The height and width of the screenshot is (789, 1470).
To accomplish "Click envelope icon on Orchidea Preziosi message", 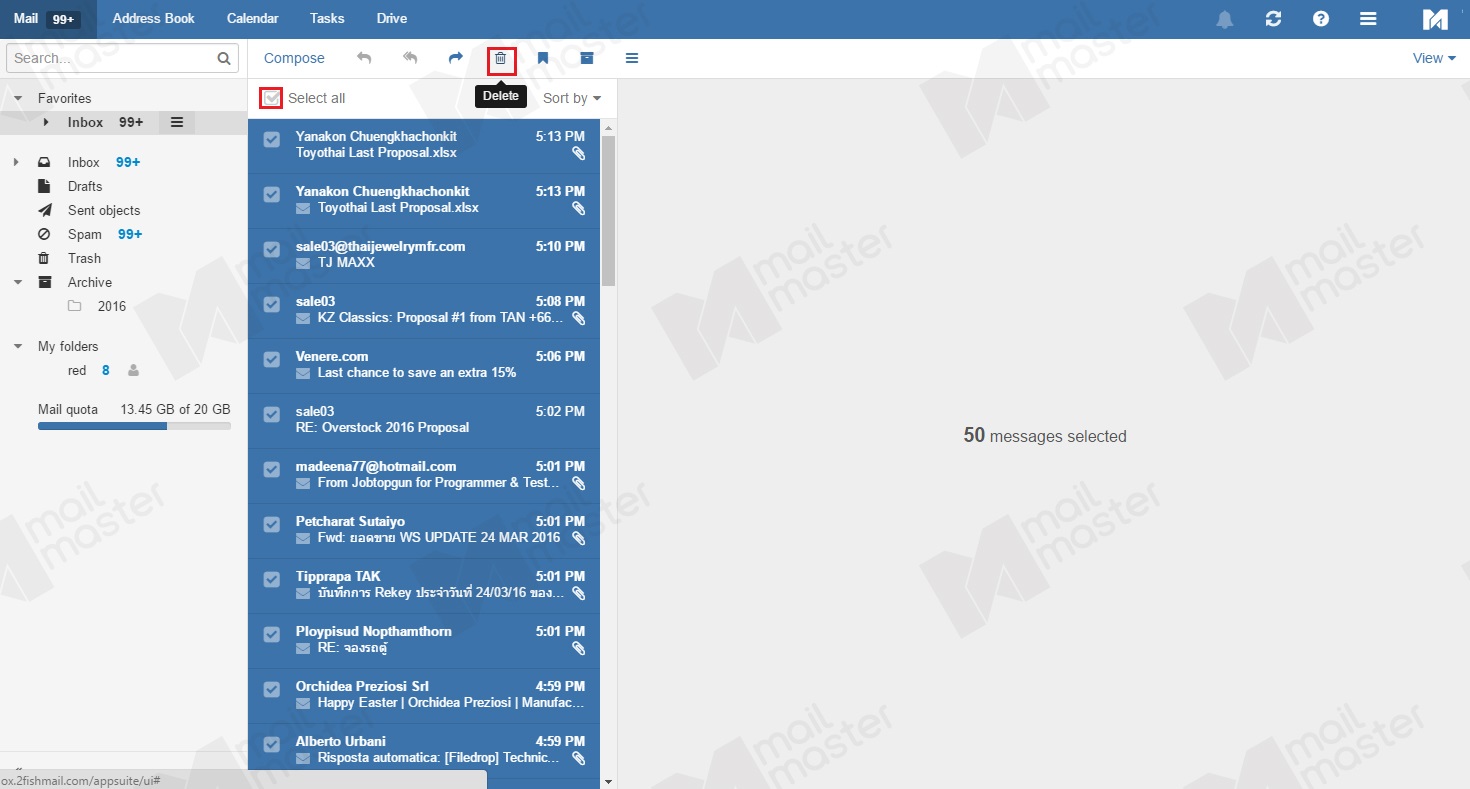I will (x=303, y=703).
